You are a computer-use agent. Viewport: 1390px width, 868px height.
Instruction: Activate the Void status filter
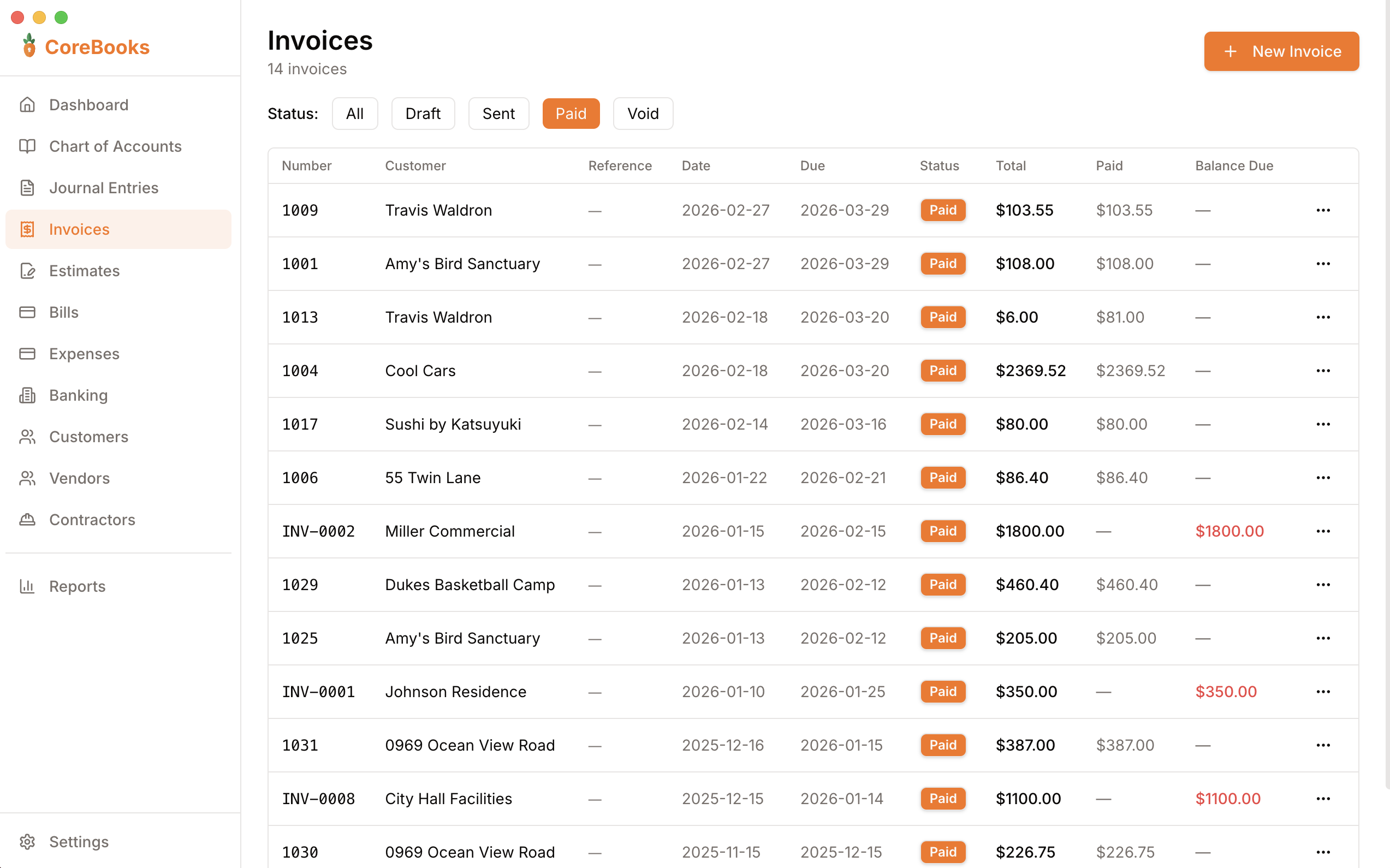(643, 113)
